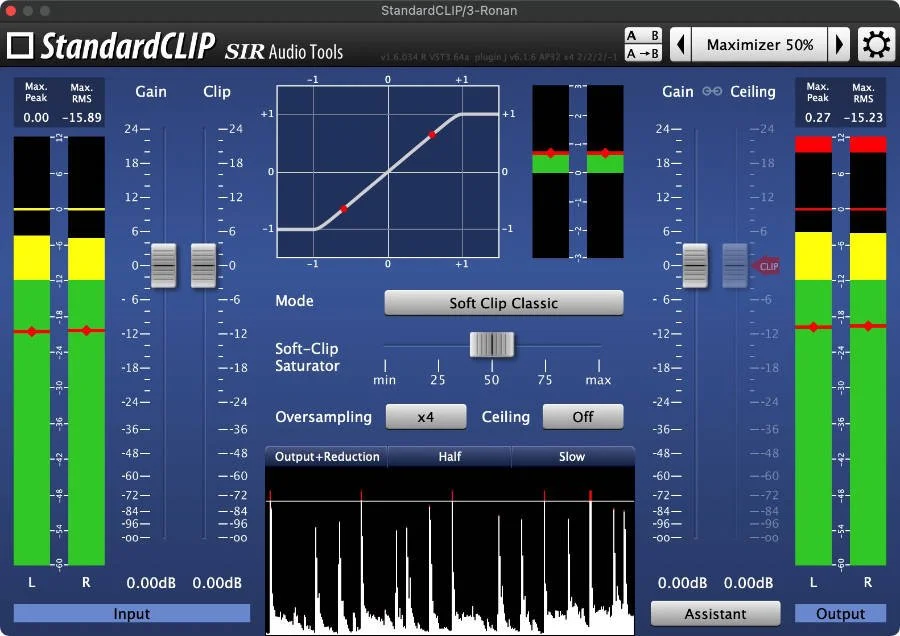
Task: Click the Input label bar
Action: (131, 613)
